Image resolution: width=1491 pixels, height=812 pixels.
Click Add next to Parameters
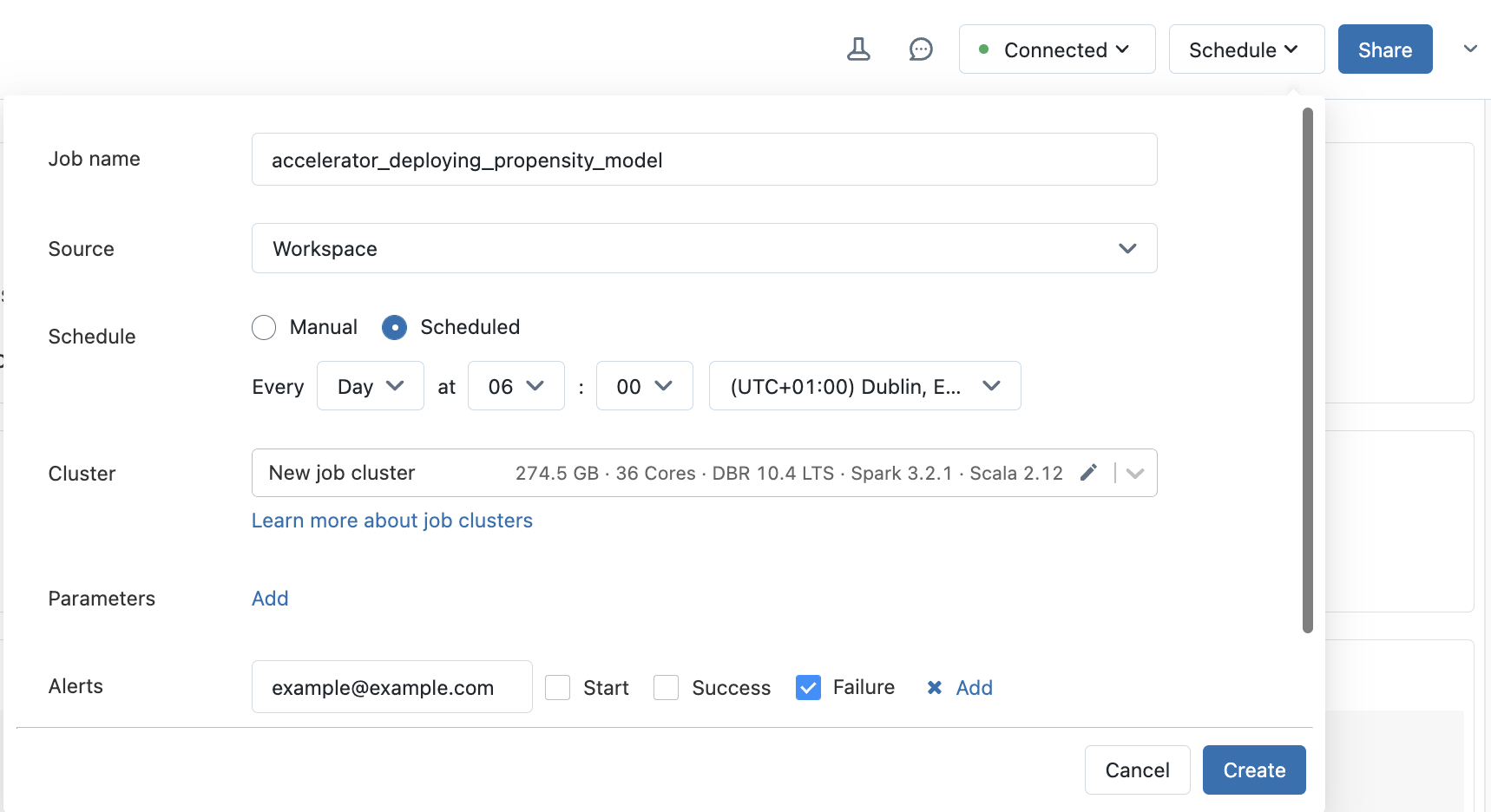pos(269,598)
